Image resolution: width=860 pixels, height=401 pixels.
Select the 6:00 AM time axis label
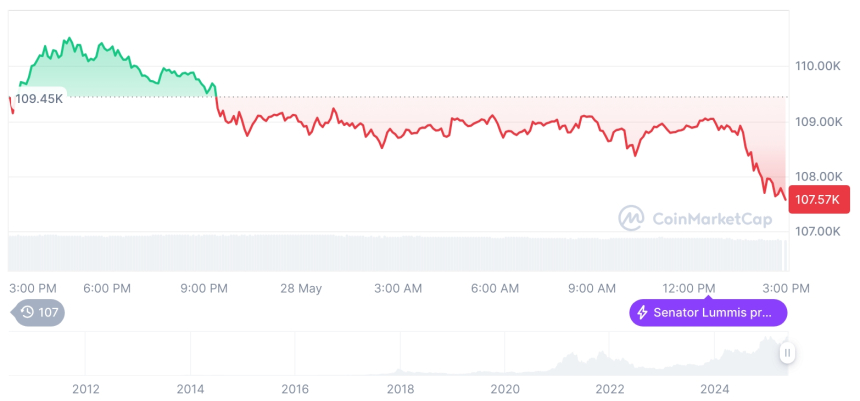pyautogui.click(x=495, y=288)
